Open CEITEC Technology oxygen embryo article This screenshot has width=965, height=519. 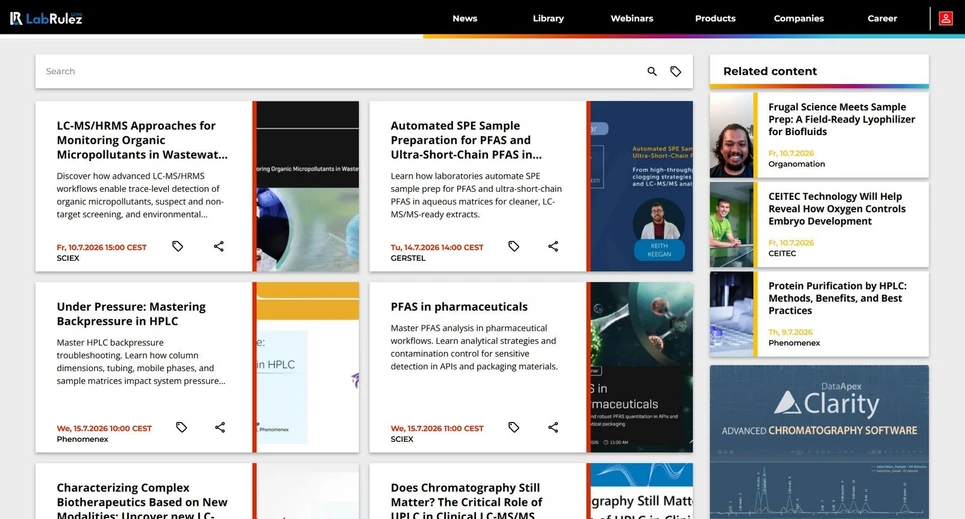pyautogui.click(x=837, y=209)
